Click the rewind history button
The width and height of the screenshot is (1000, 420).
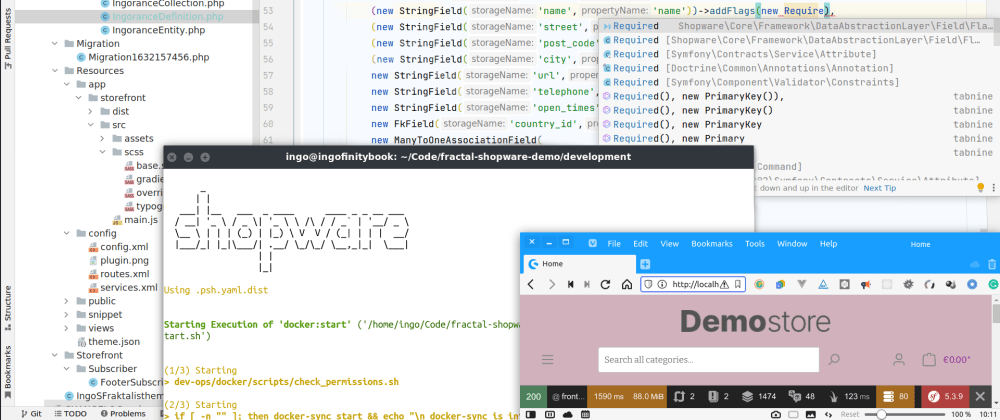pyautogui.click(x=571, y=284)
